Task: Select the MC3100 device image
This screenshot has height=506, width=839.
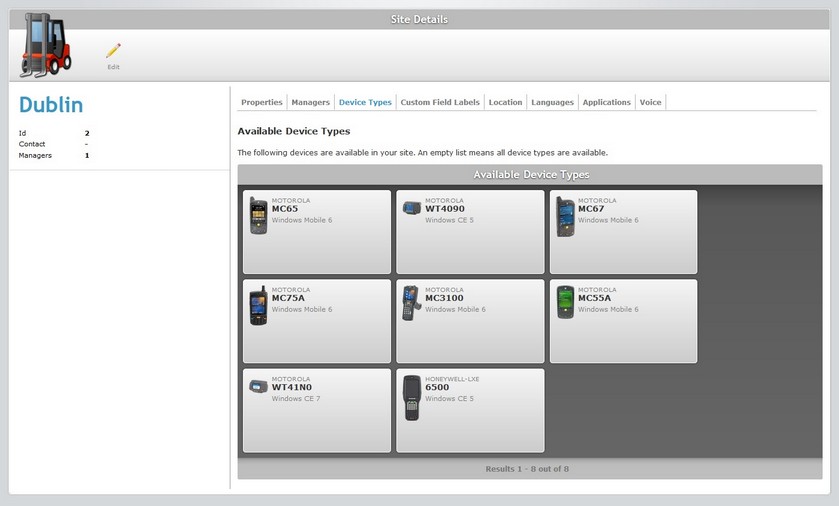Action: 411,303
